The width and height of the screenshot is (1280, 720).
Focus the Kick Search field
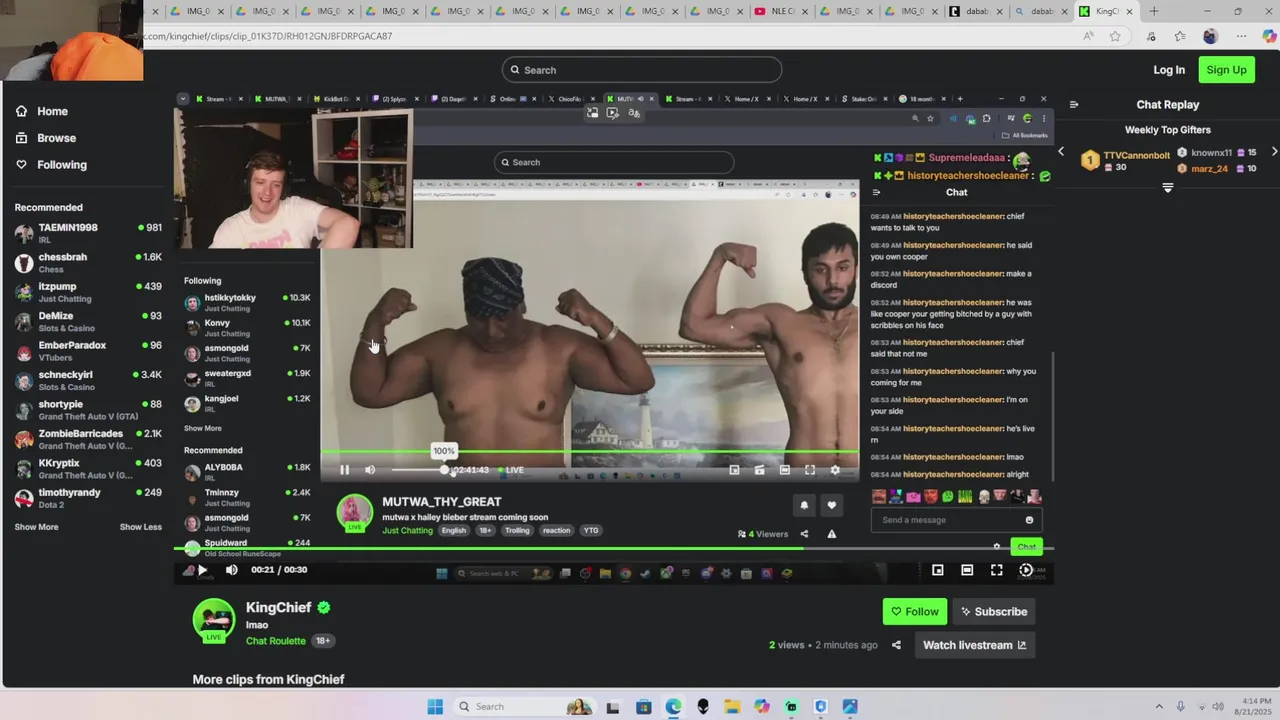642,70
